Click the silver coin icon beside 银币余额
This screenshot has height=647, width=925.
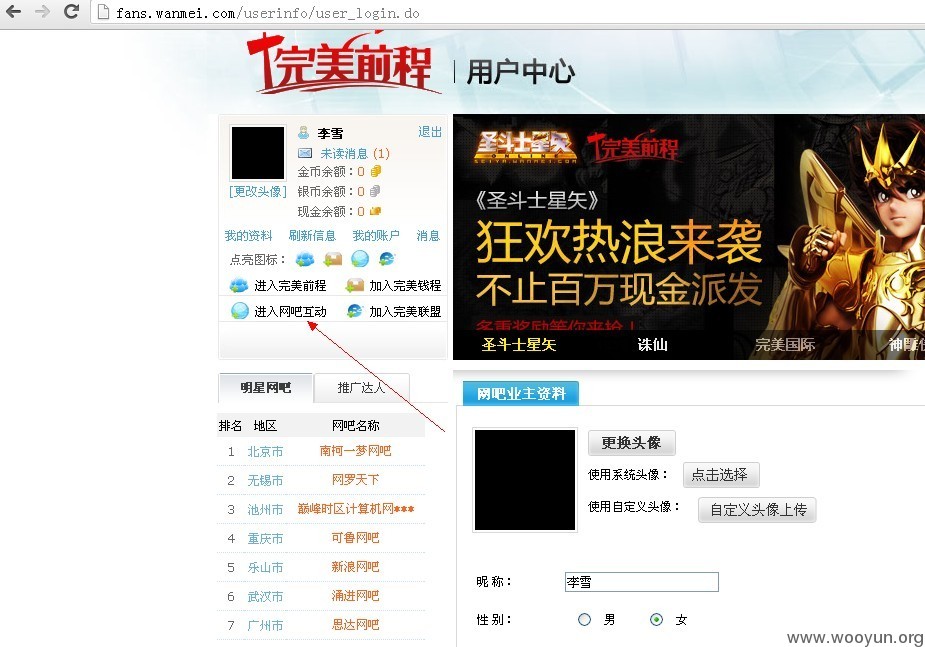pos(375,191)
